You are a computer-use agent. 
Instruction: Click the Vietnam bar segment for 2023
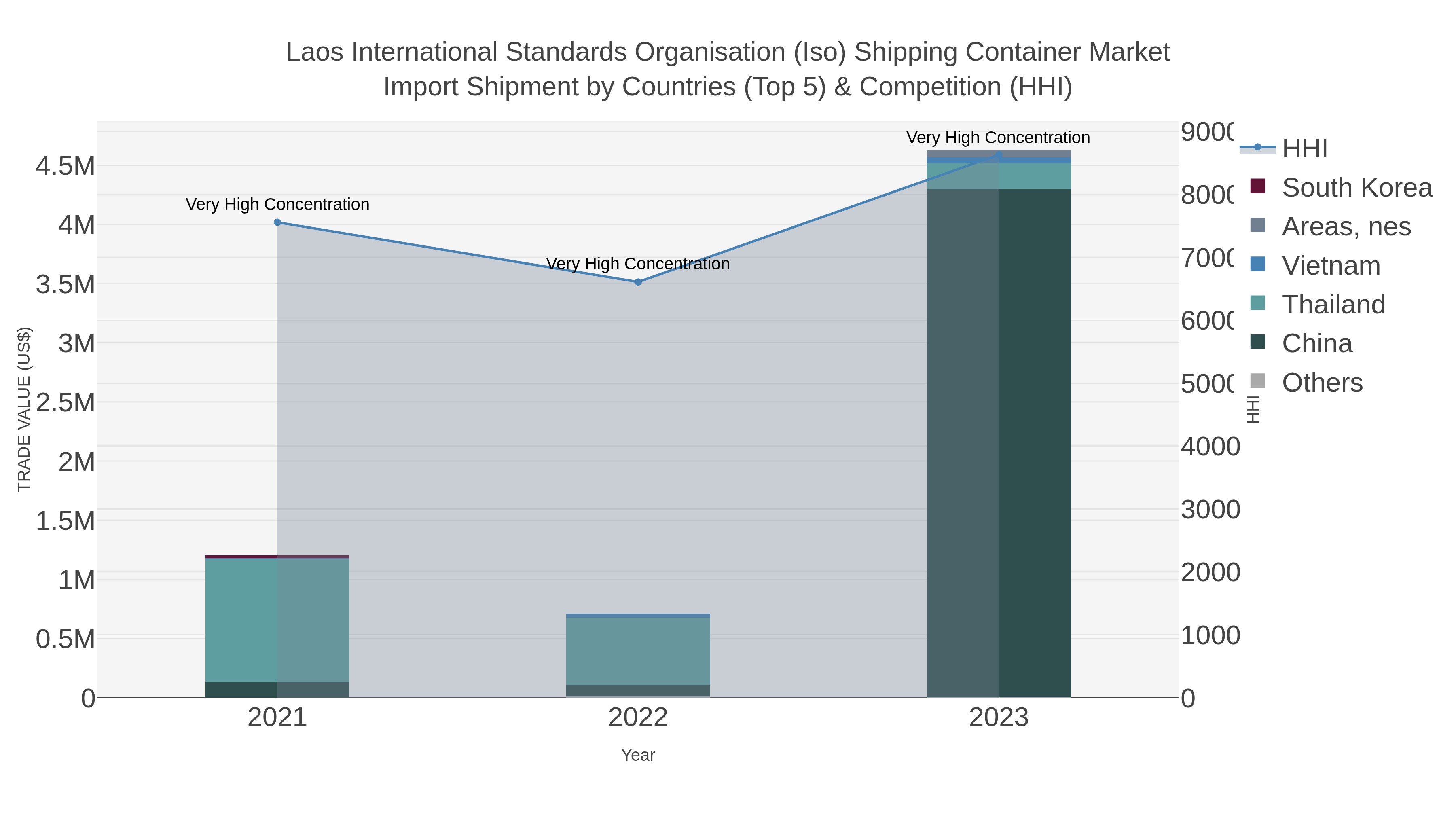pos(999,161)
